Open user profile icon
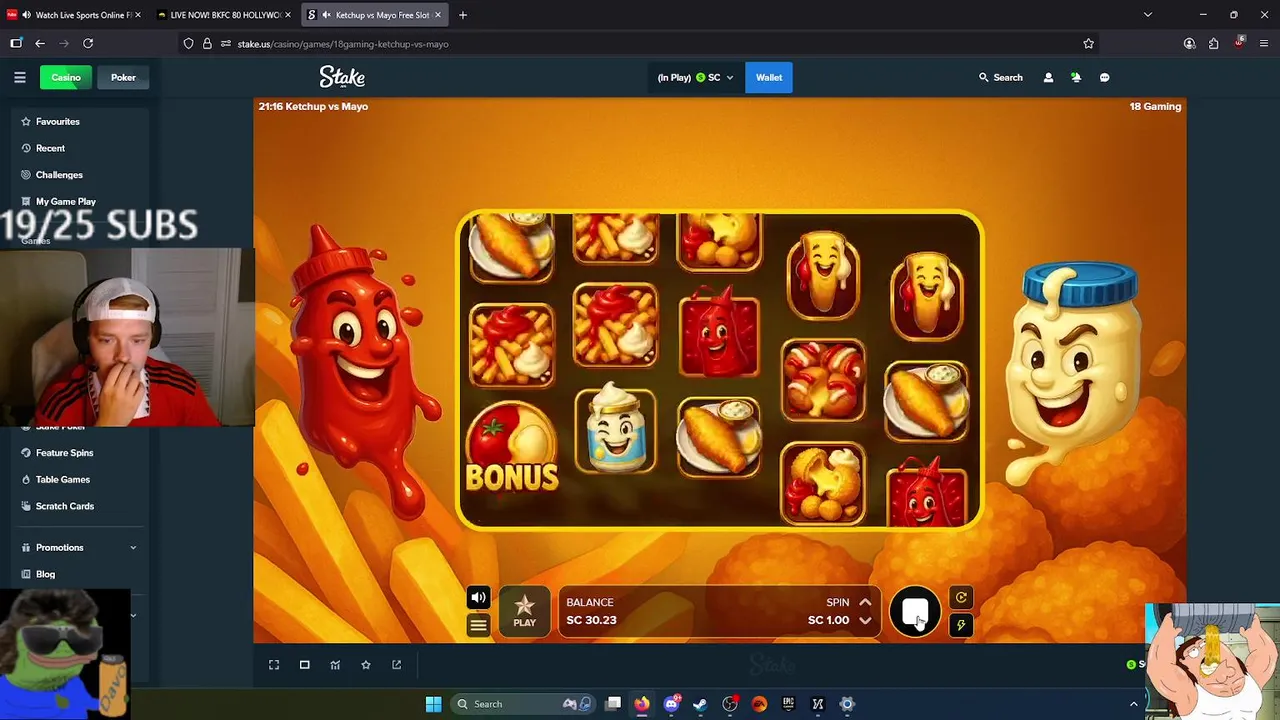 1048,77
